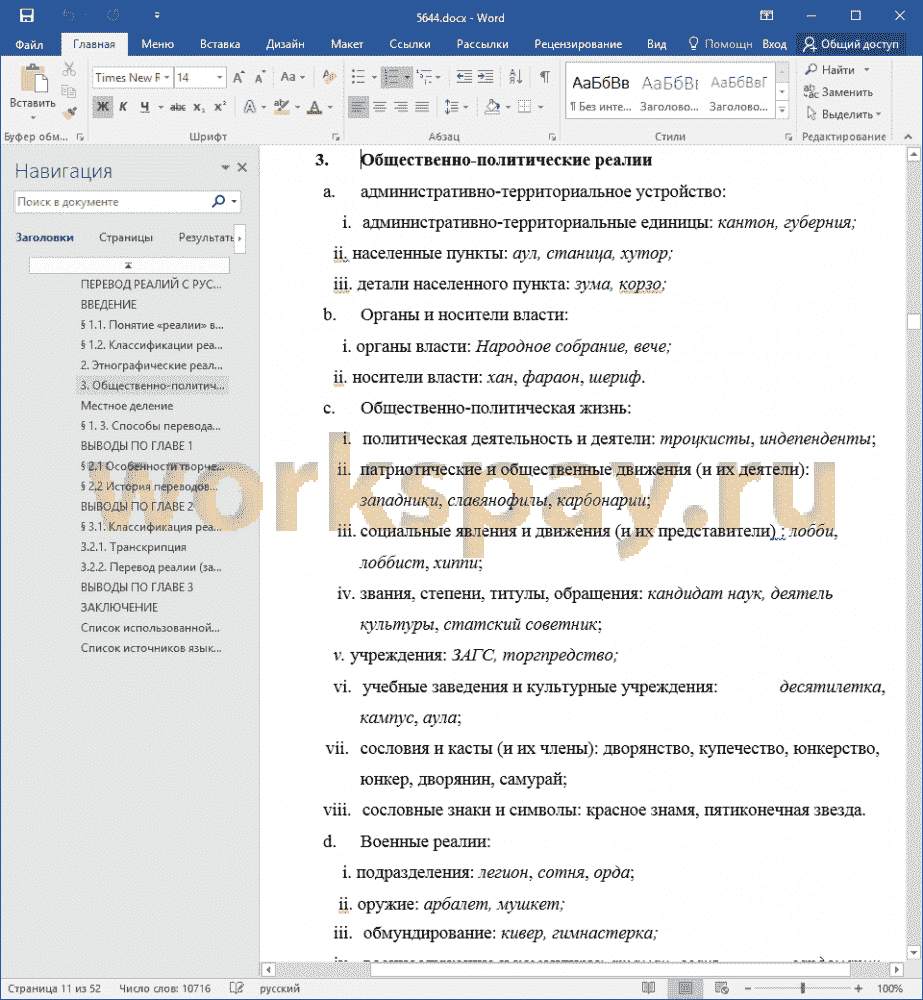Screen dimensions: 923x1000
Task: Toggle italic (К) formatting
Action: (x=123, y=107)
